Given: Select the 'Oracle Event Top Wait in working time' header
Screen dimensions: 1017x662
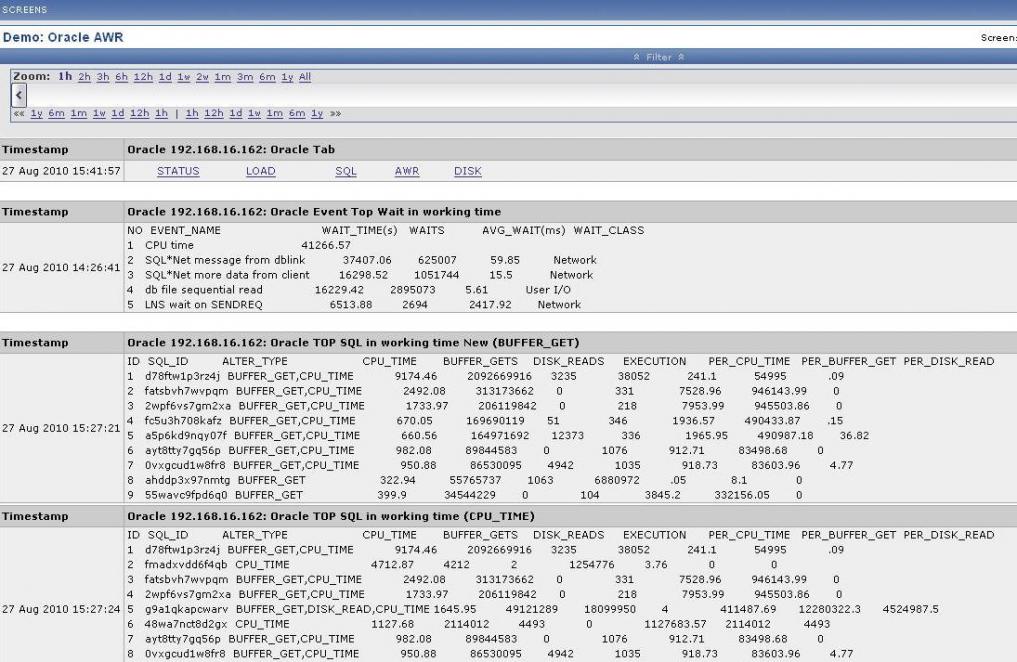Looking at the screenshot, I should 314,212.
